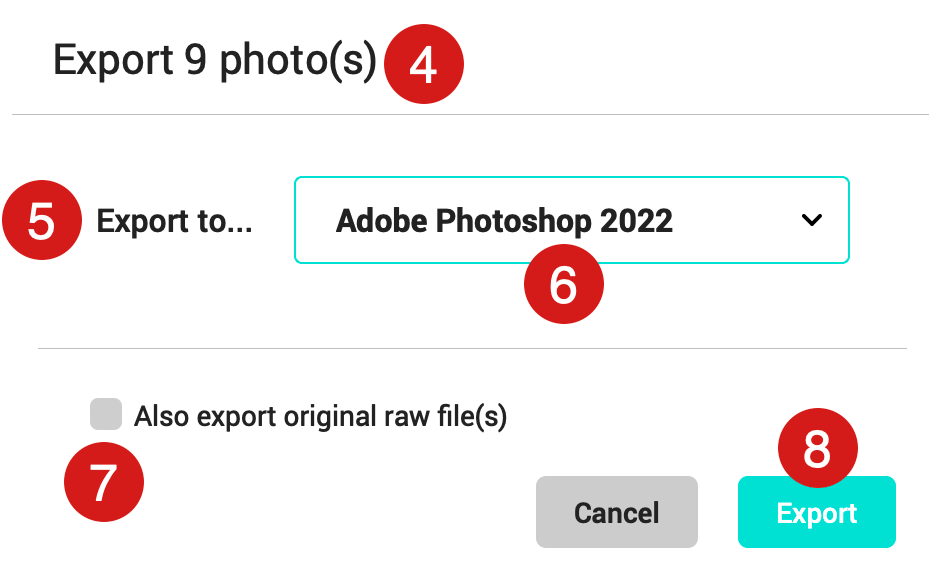Enable Also export original raw file(s) checkbox

coord(106,414)
